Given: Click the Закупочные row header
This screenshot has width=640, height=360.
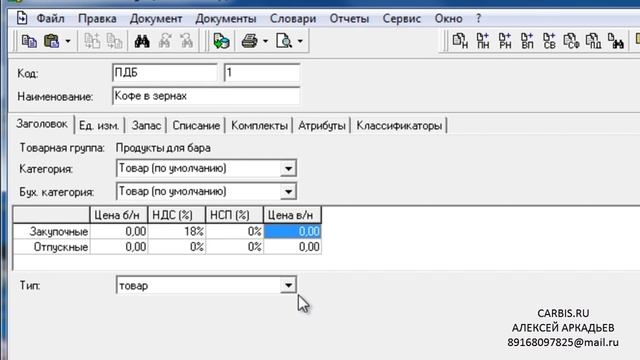Looking at the screenshot, I should click(51, 231).
